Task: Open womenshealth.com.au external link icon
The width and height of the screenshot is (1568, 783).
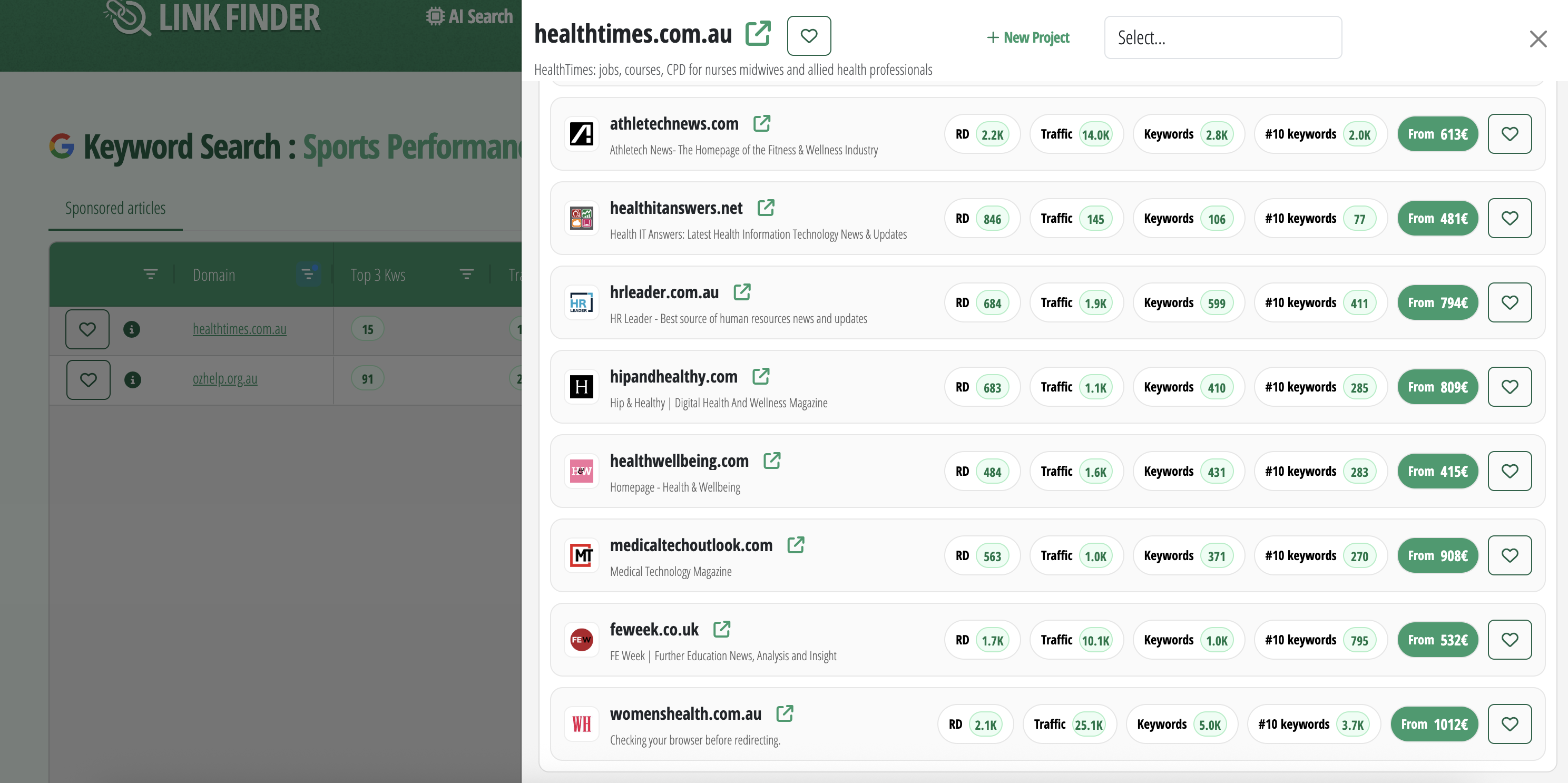Action: click(785, 713)
